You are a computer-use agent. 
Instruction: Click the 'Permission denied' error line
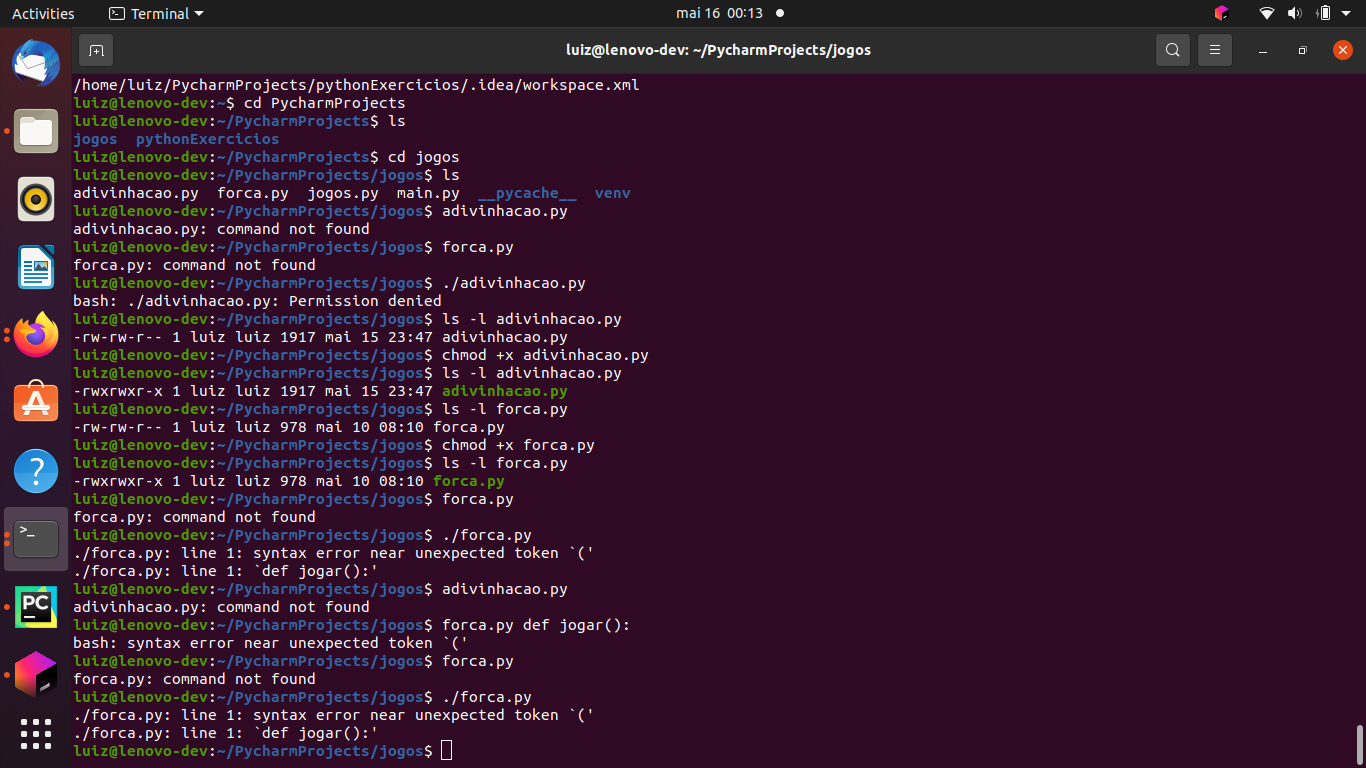tap(257, 301)
